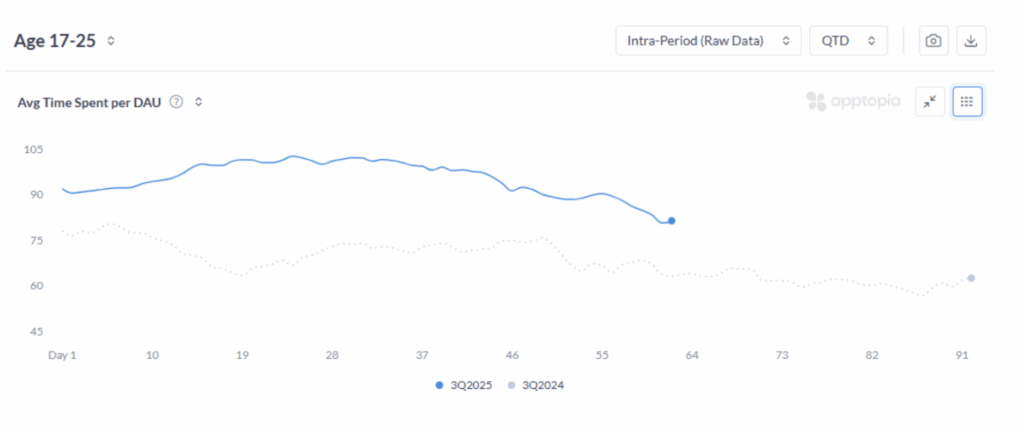This screenshot has width=1024, height=430.
Task: Click the grid view icon button
Action: point(967,101)
